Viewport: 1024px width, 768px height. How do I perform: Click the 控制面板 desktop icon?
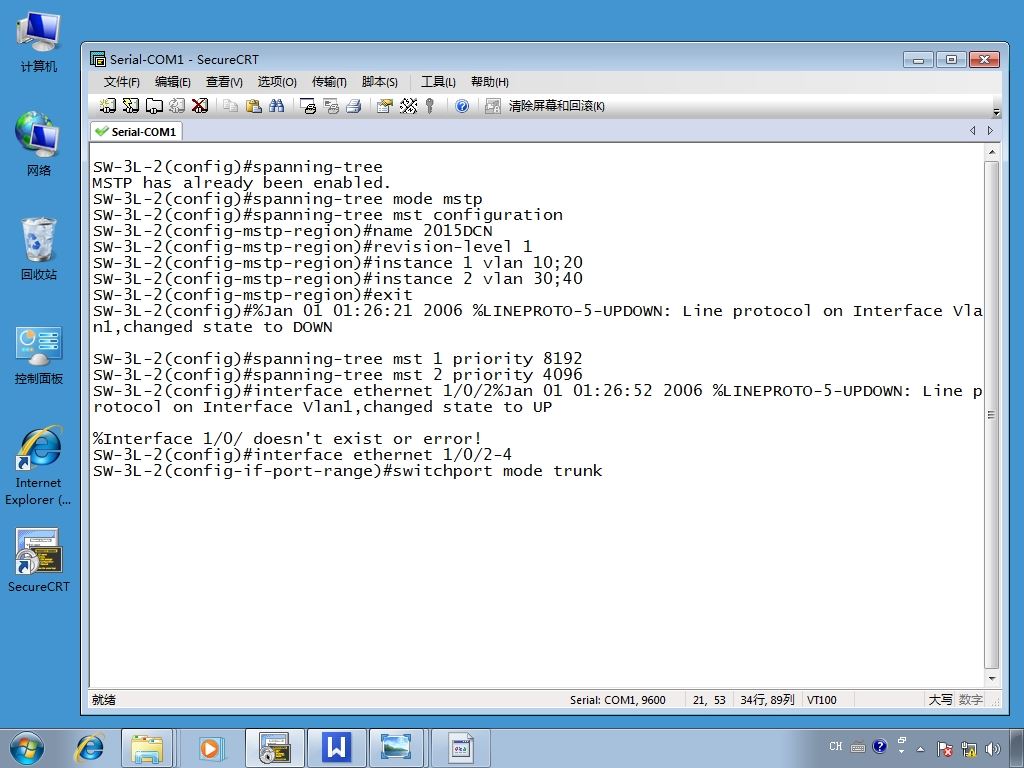click(x=39, y=354)
